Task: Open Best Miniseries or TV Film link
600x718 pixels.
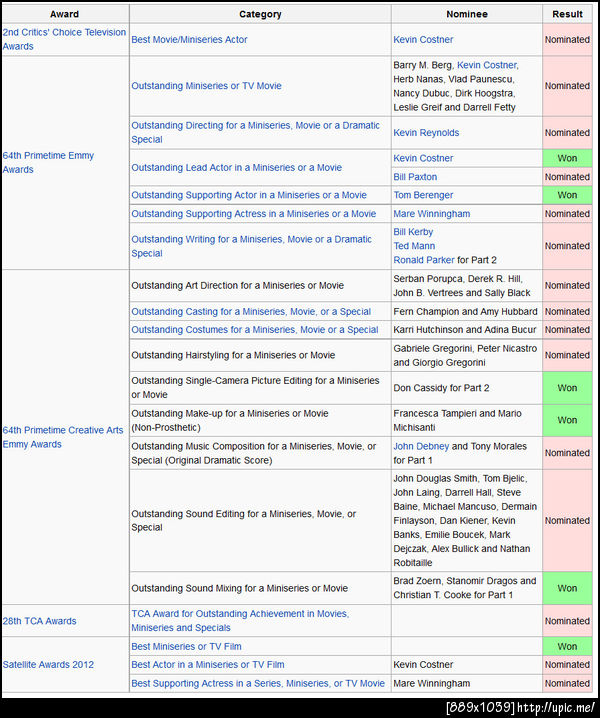Action: 186,647
